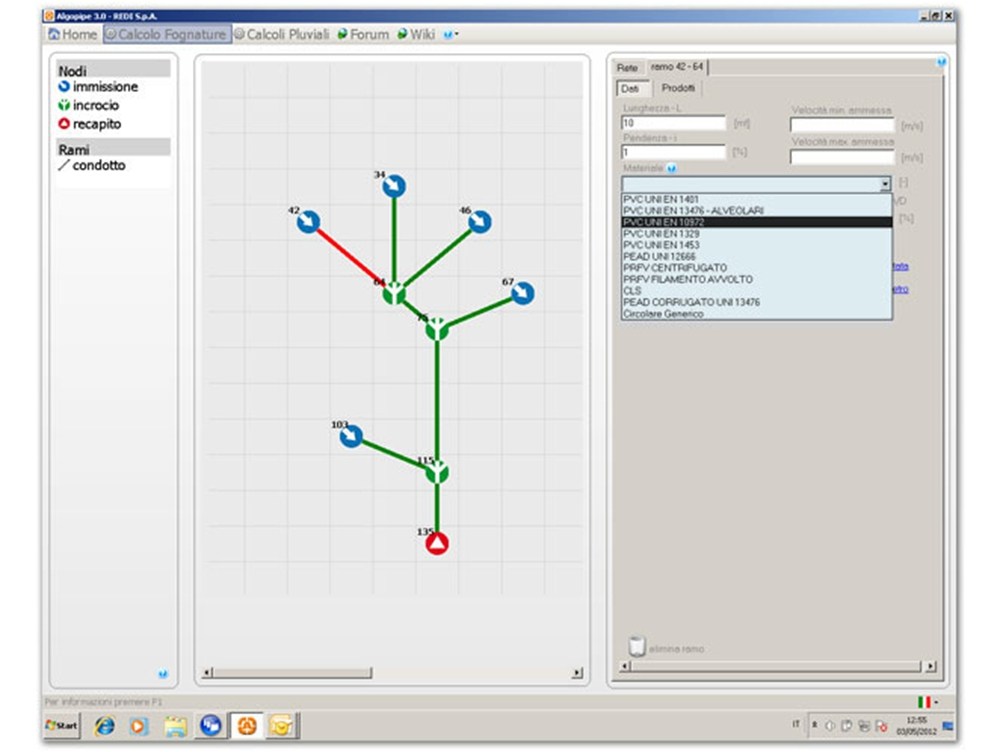
Task: Click the elimina ramo trash icon
Action: [x=636, y=648]
